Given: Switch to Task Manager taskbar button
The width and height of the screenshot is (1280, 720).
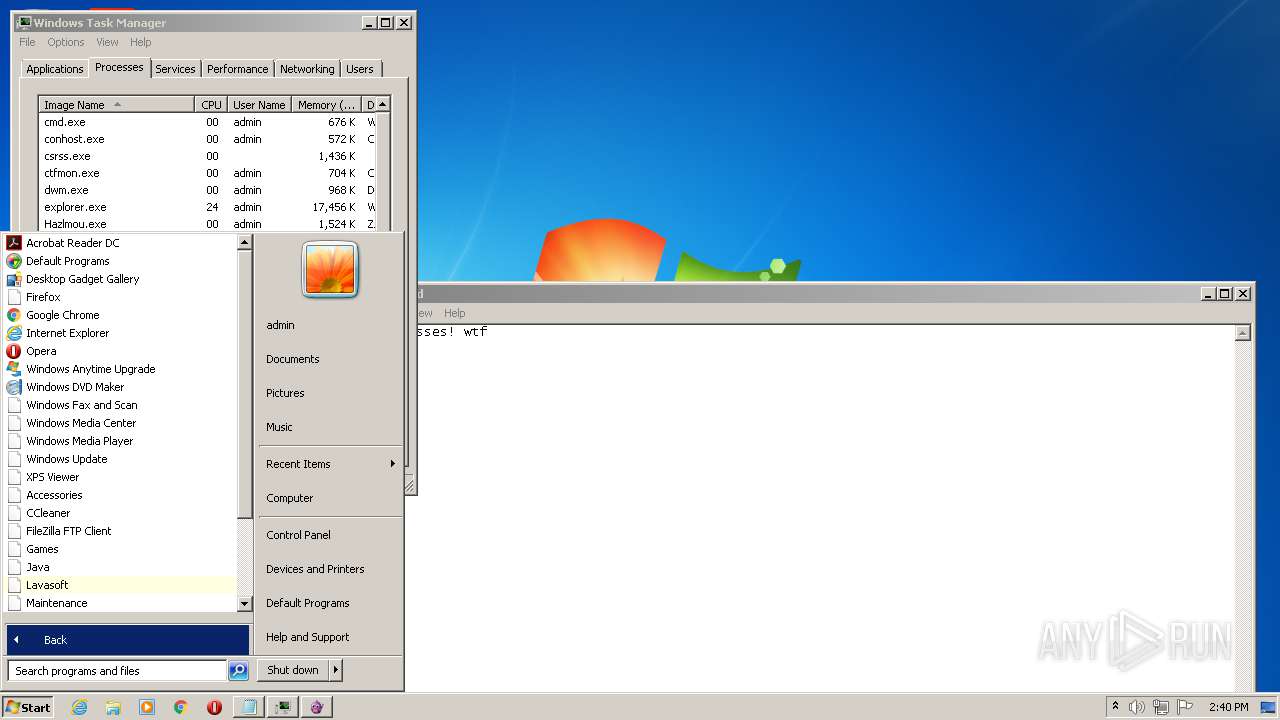Looking at the screenshot, I should tap(283, 707).
